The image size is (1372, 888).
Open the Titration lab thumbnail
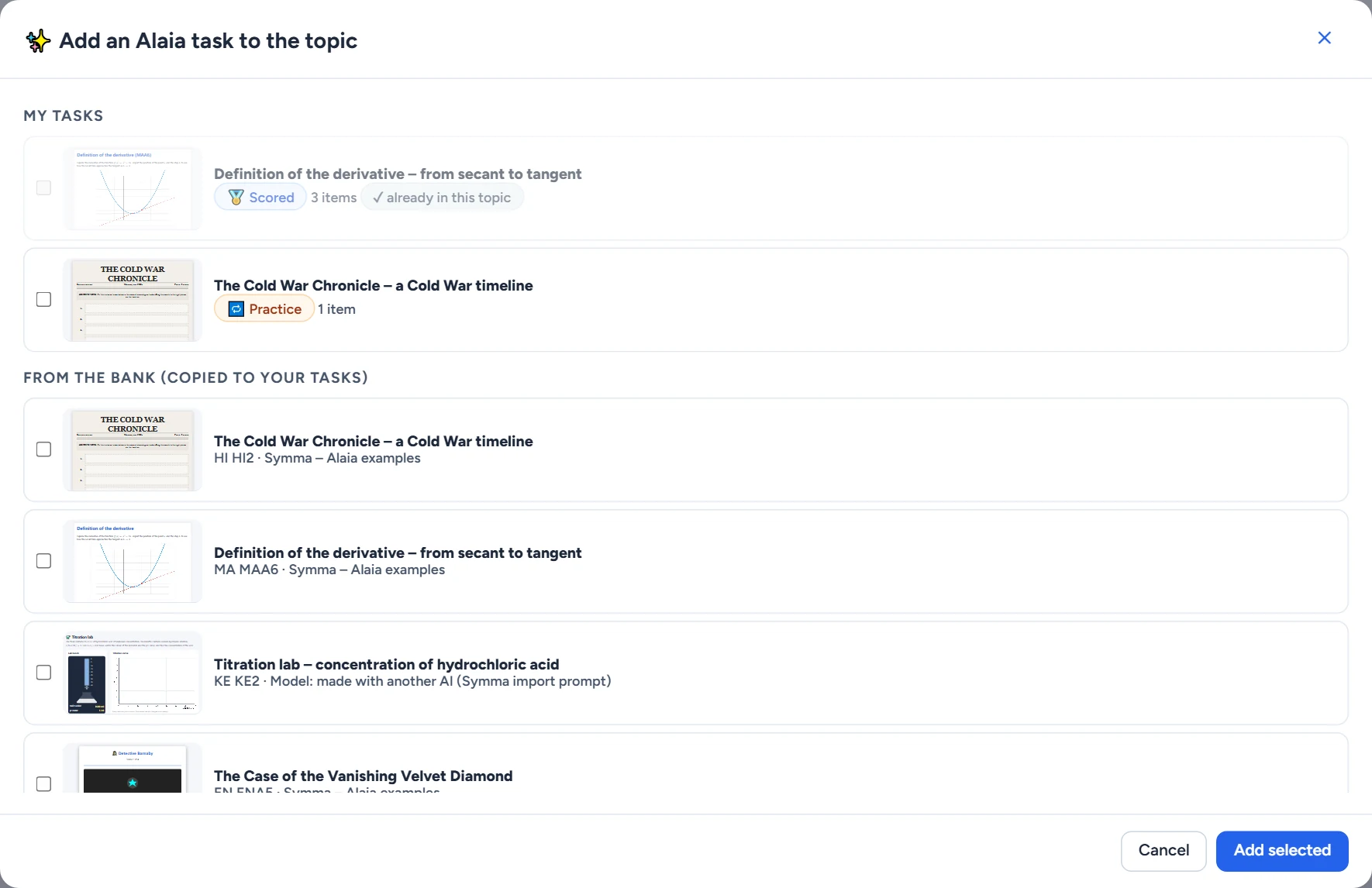[133, 673]
